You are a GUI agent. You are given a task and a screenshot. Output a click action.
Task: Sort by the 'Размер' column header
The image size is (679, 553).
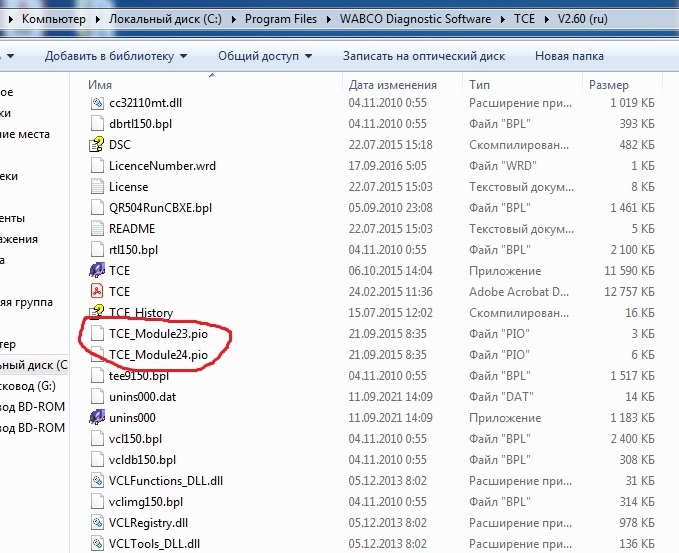609,85
